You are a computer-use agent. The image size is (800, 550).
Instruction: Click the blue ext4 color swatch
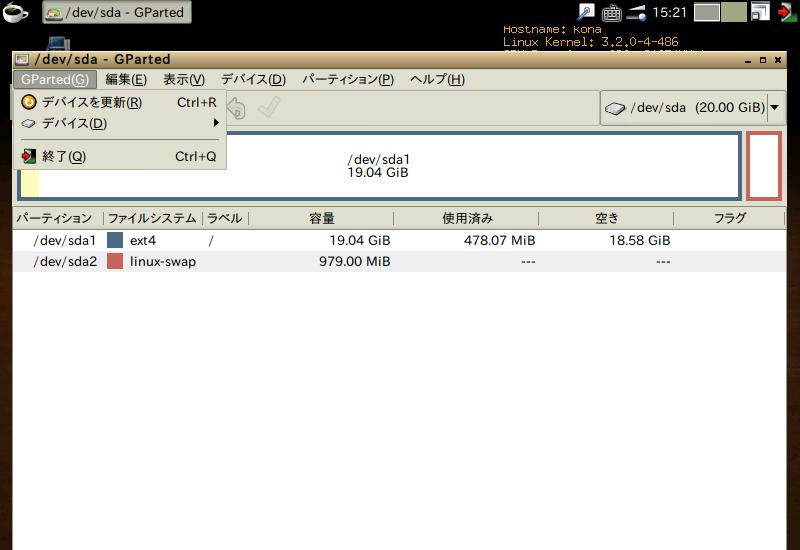(115, 240)
